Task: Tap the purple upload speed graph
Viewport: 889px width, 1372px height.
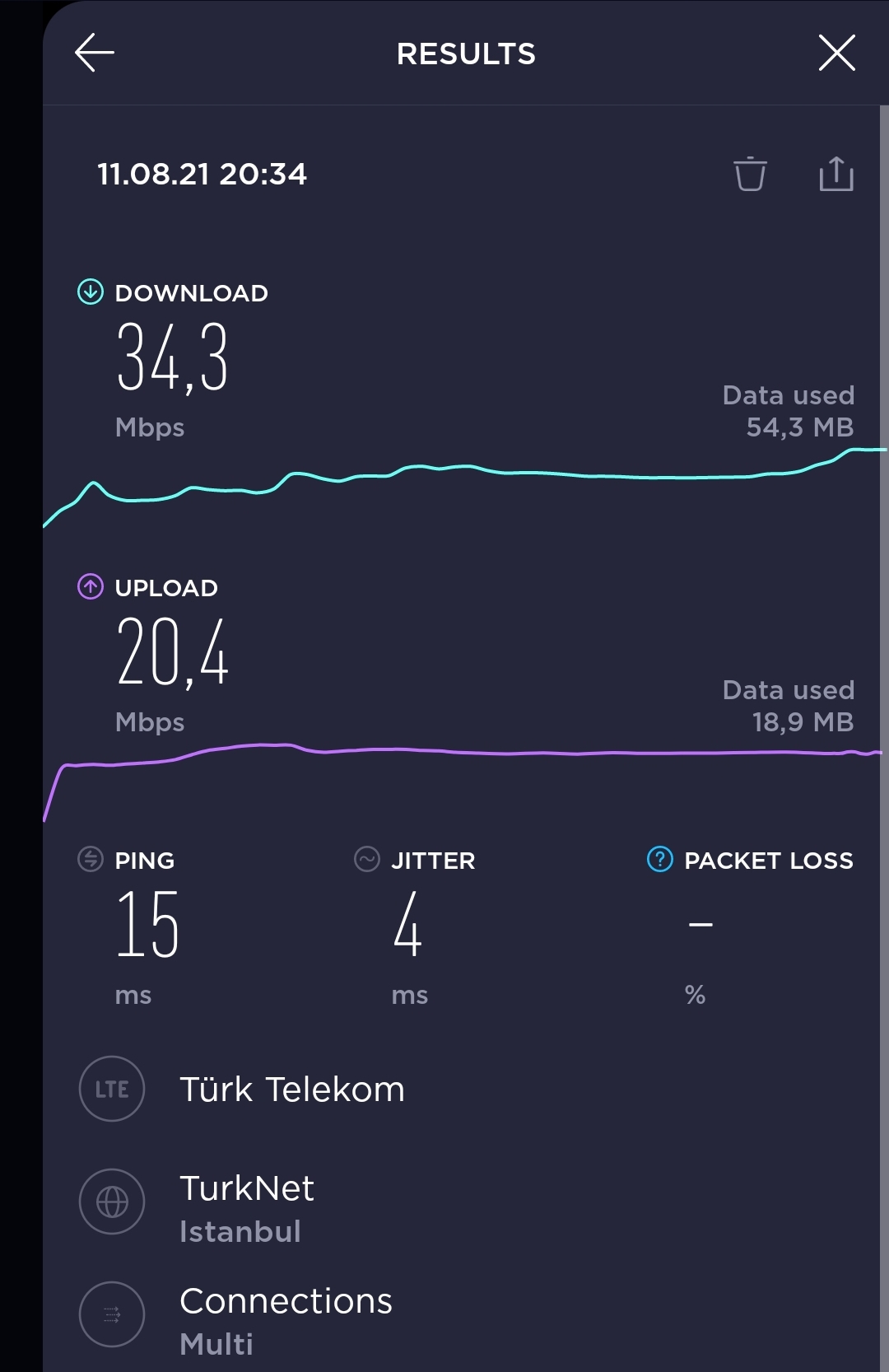Action: [463, 781]
